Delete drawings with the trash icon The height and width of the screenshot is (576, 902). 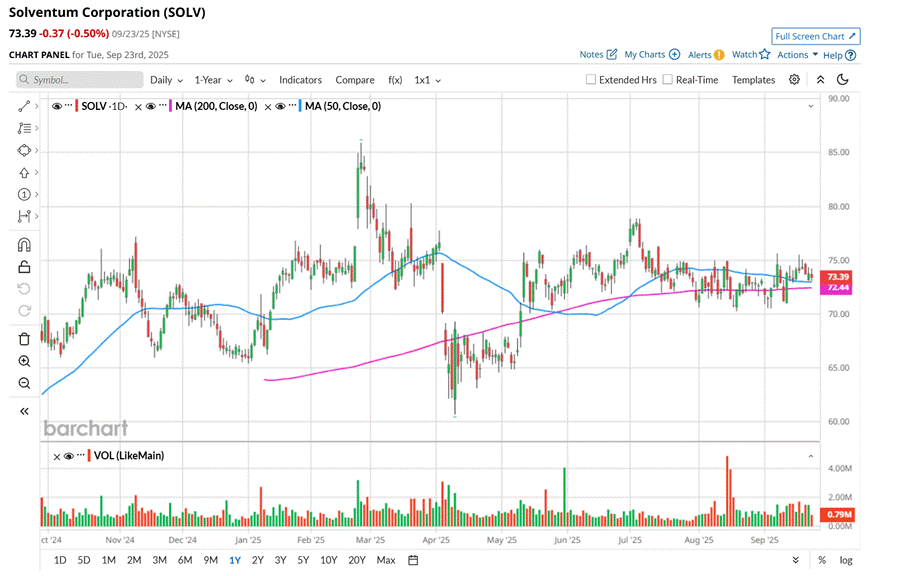(24, 339)
